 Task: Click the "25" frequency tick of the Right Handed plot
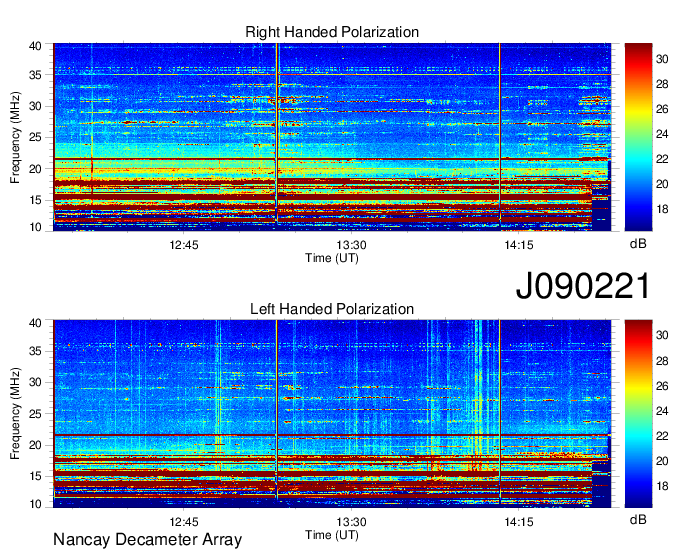[x=35, y=137]
